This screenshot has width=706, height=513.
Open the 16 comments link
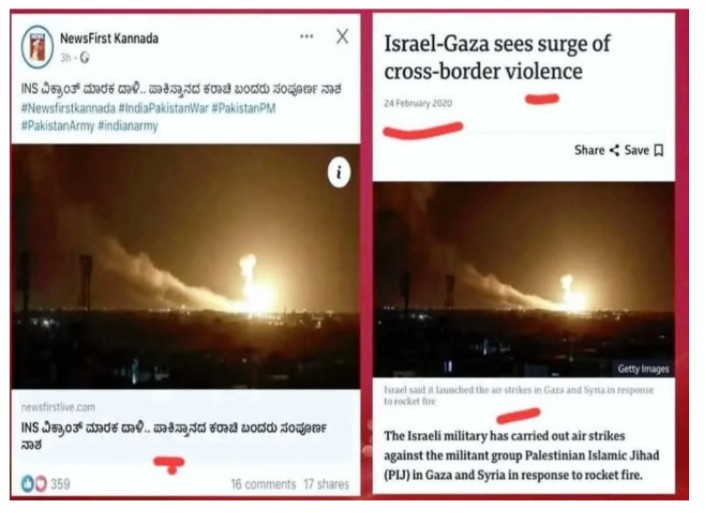tap(263, 484)
